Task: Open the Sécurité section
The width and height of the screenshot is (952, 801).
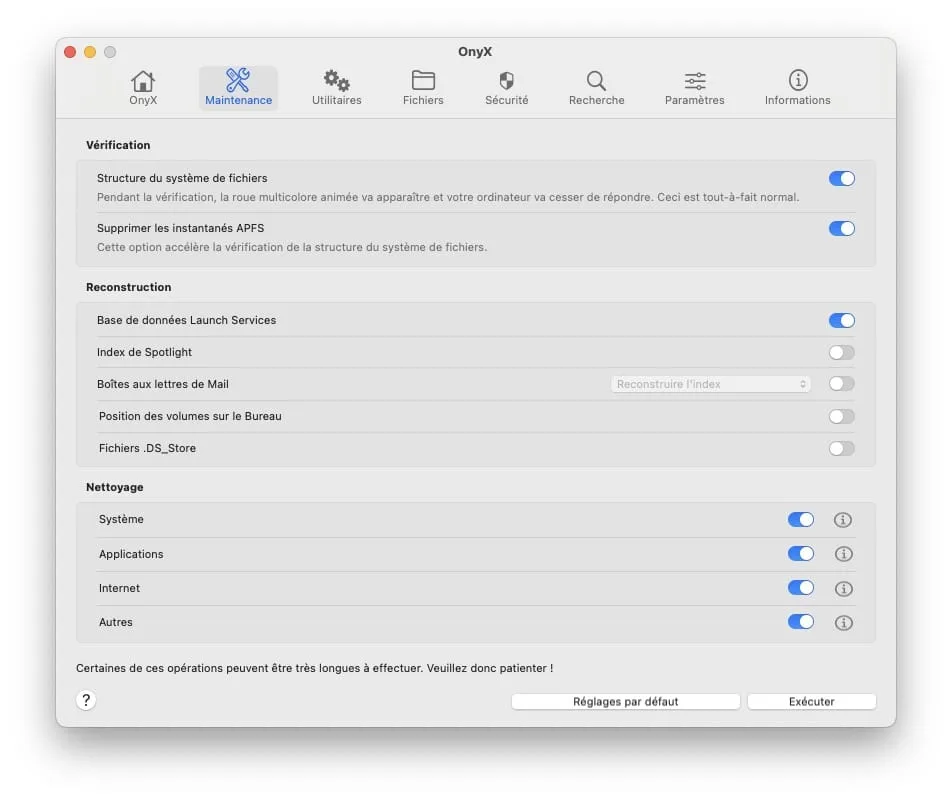Action: tap(505, 86)
